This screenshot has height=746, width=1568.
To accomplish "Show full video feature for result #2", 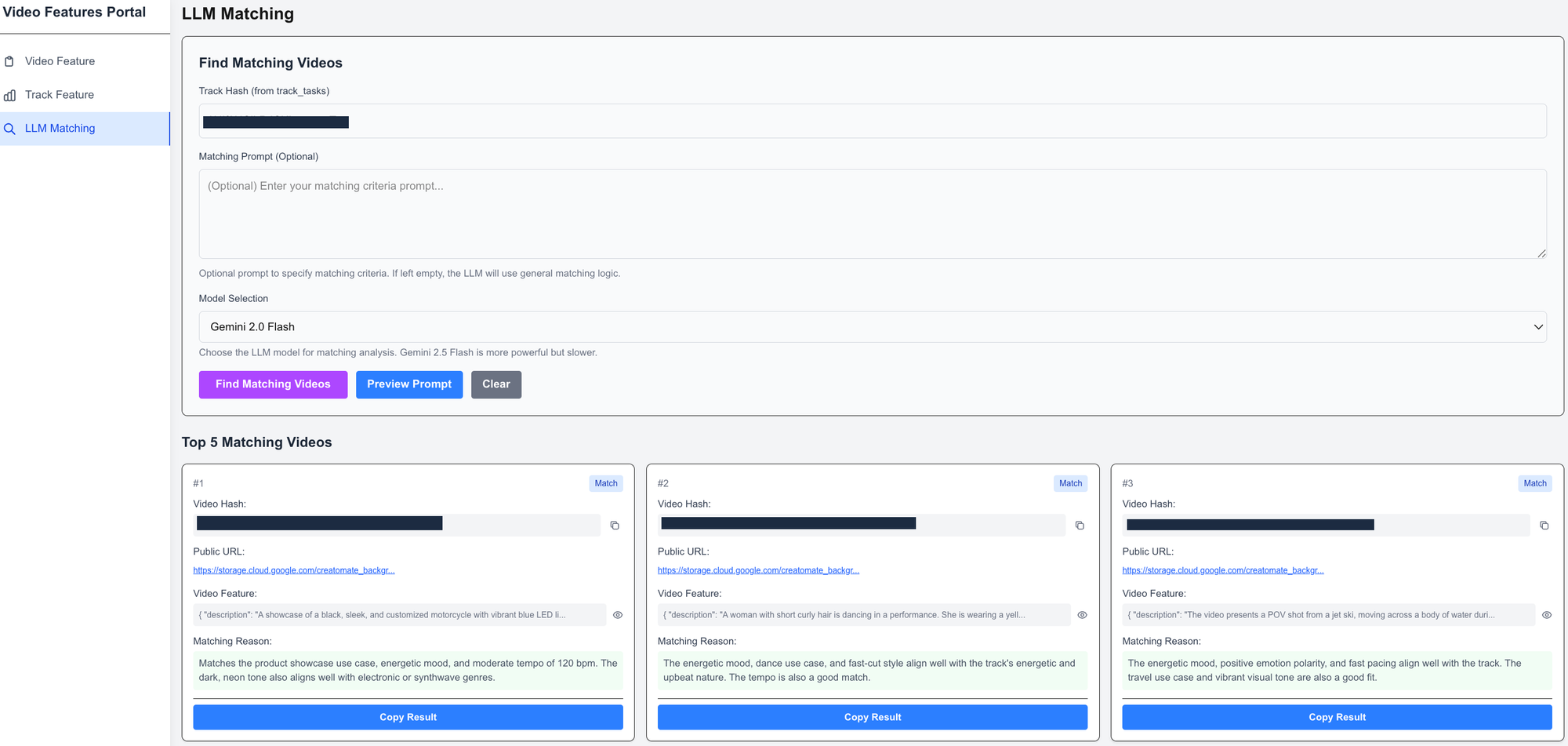I will point(1082,615).
